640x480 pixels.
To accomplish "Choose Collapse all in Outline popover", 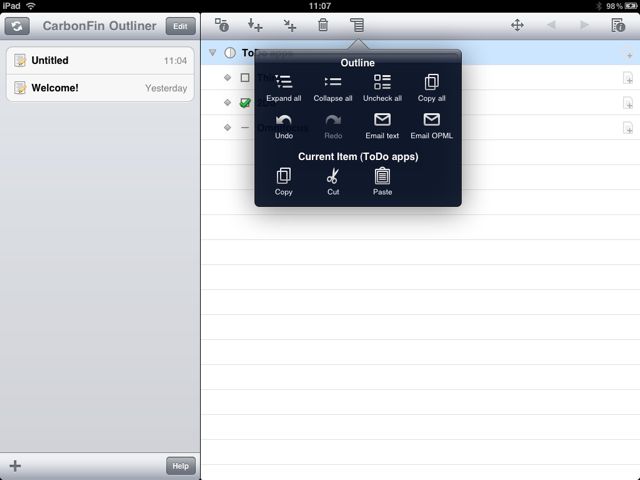I will (x=333, y=88).
